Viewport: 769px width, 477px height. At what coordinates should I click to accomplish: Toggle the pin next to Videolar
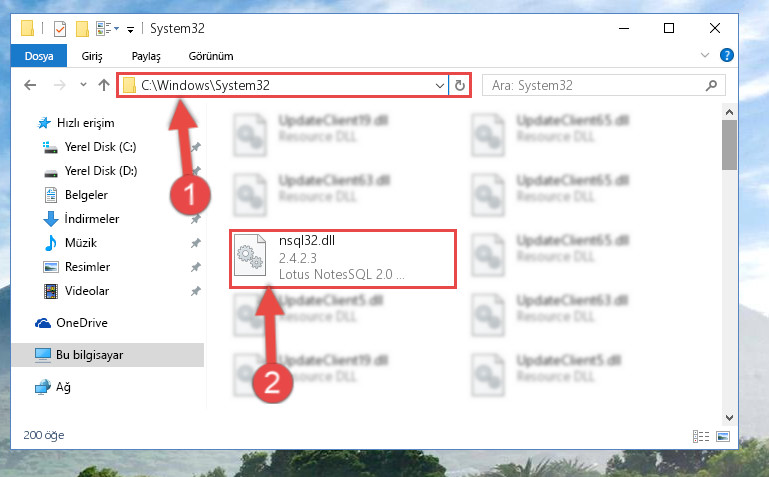point(196,291)
